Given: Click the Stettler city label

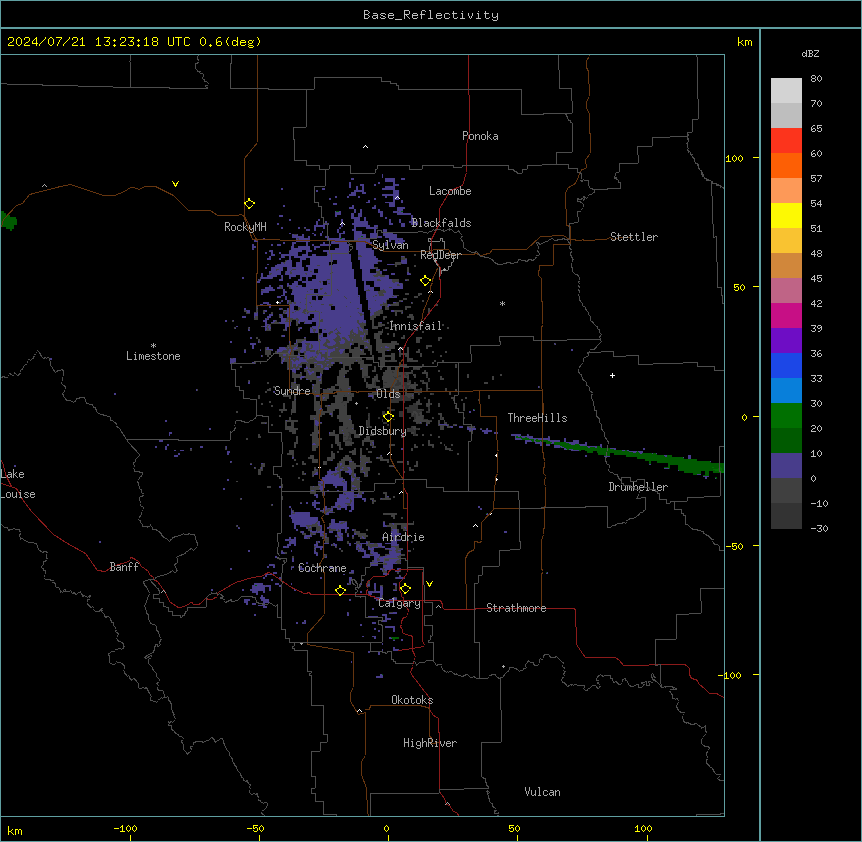Looking at the screenshot, I should coord(634,237).
